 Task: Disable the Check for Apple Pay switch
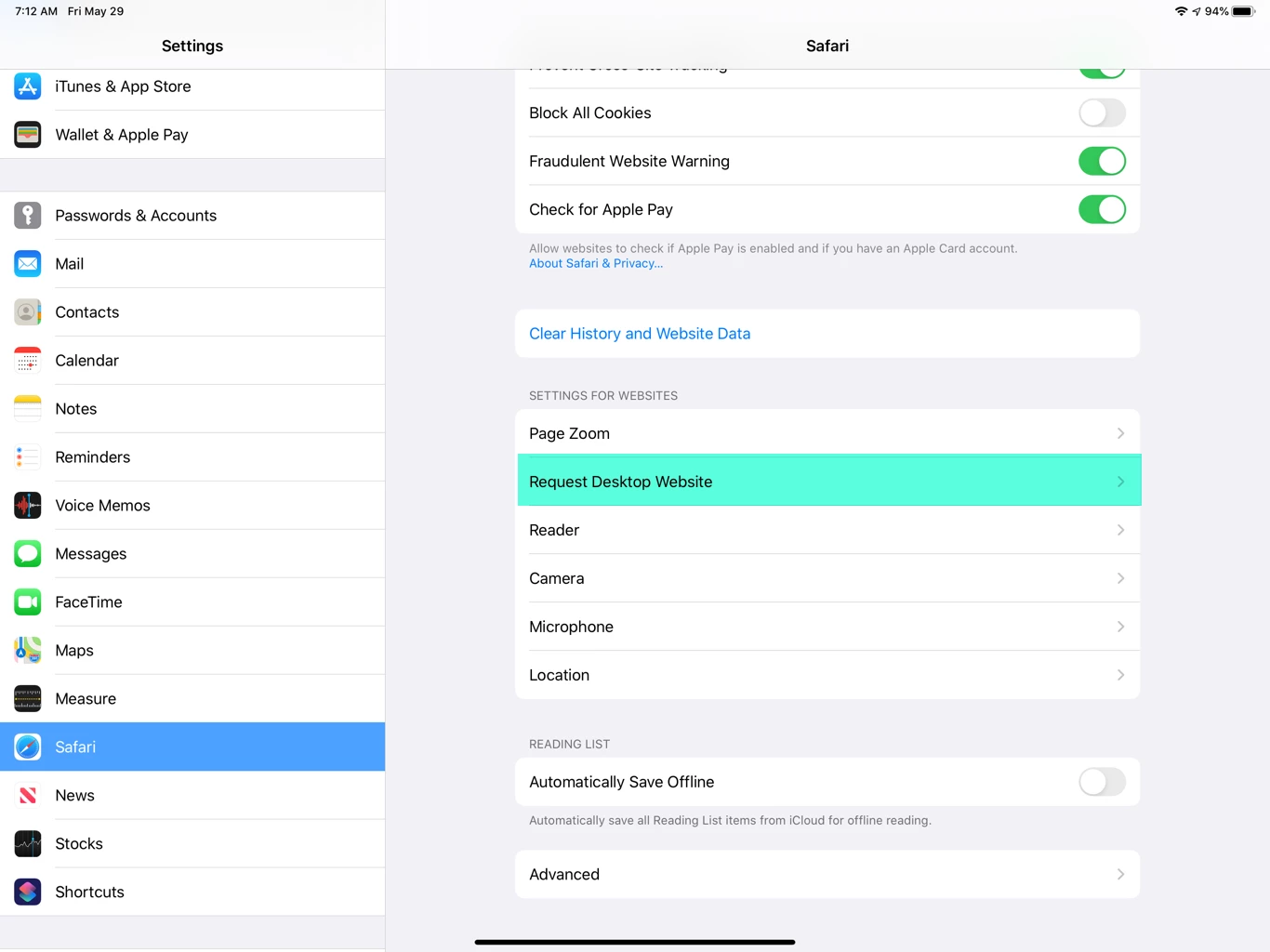[1102, 210]
